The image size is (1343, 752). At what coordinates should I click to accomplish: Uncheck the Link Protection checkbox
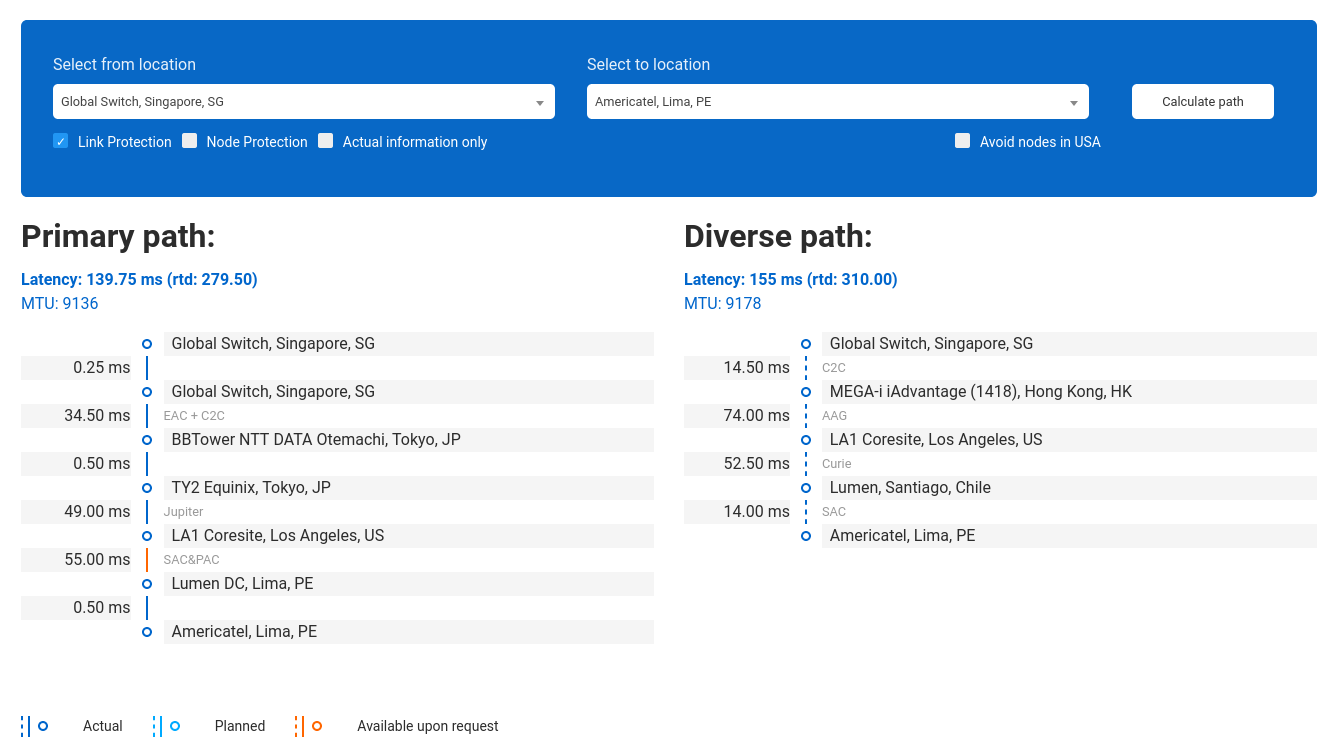point(61,141)
